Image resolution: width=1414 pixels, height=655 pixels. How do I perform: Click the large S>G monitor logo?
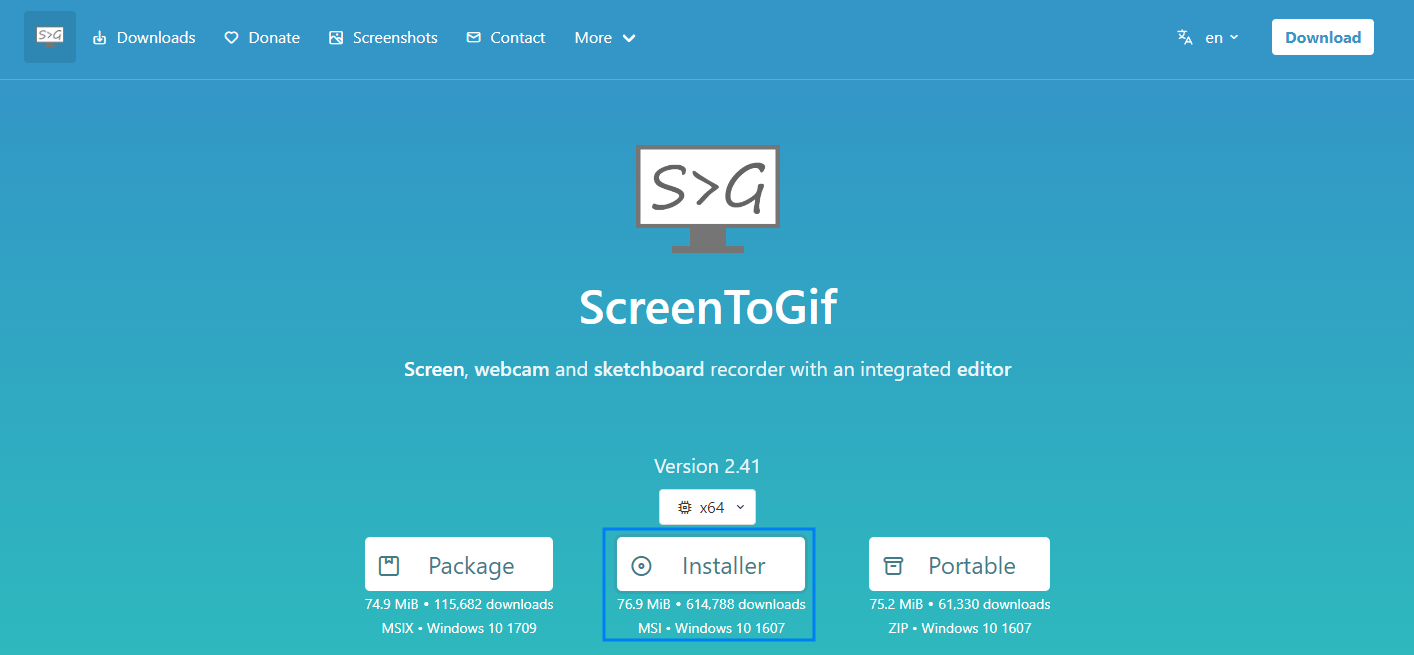708,199
